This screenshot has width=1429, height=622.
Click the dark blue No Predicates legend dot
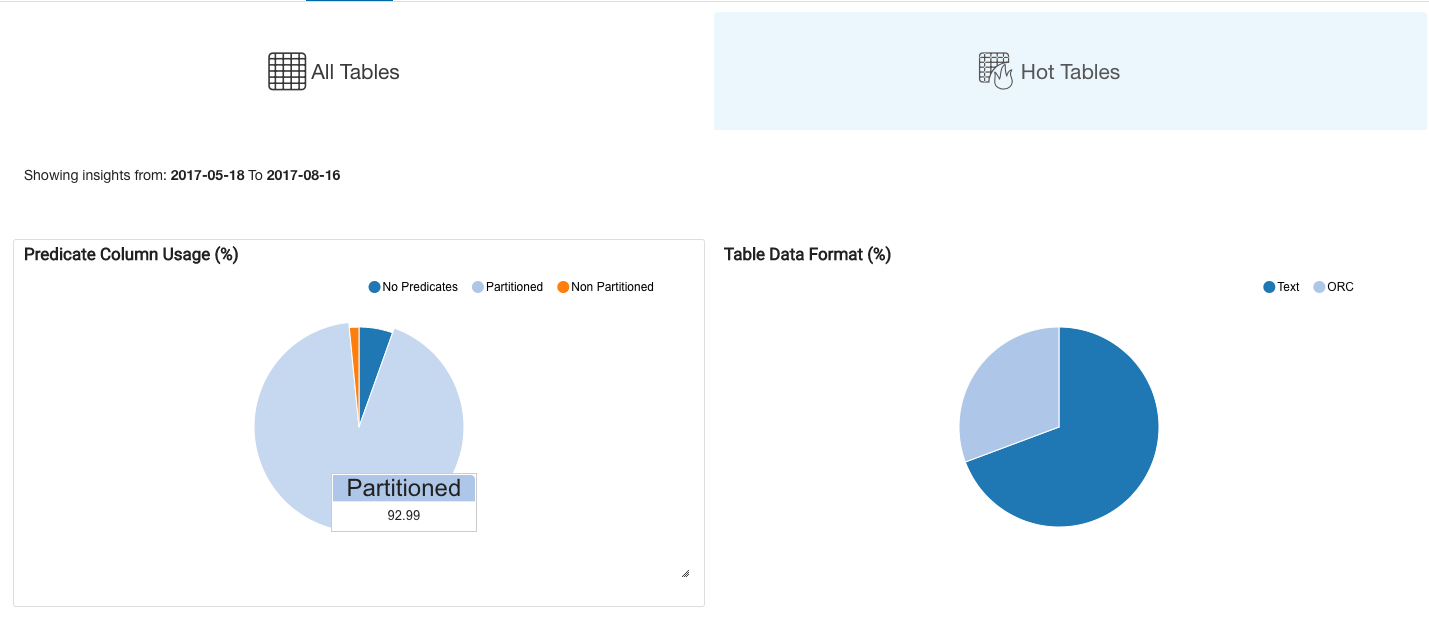point(375,287)
